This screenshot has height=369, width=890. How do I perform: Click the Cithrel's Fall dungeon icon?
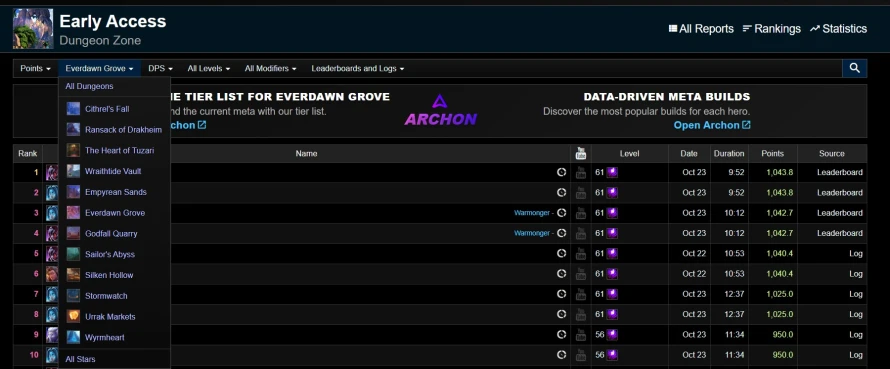[73, 108]
